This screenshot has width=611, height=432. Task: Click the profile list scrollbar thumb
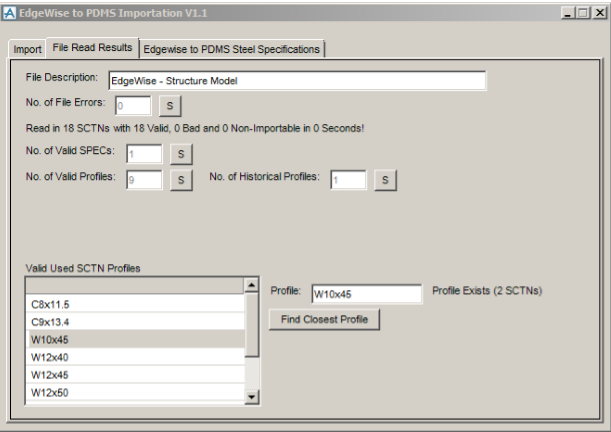coord(252,325)
